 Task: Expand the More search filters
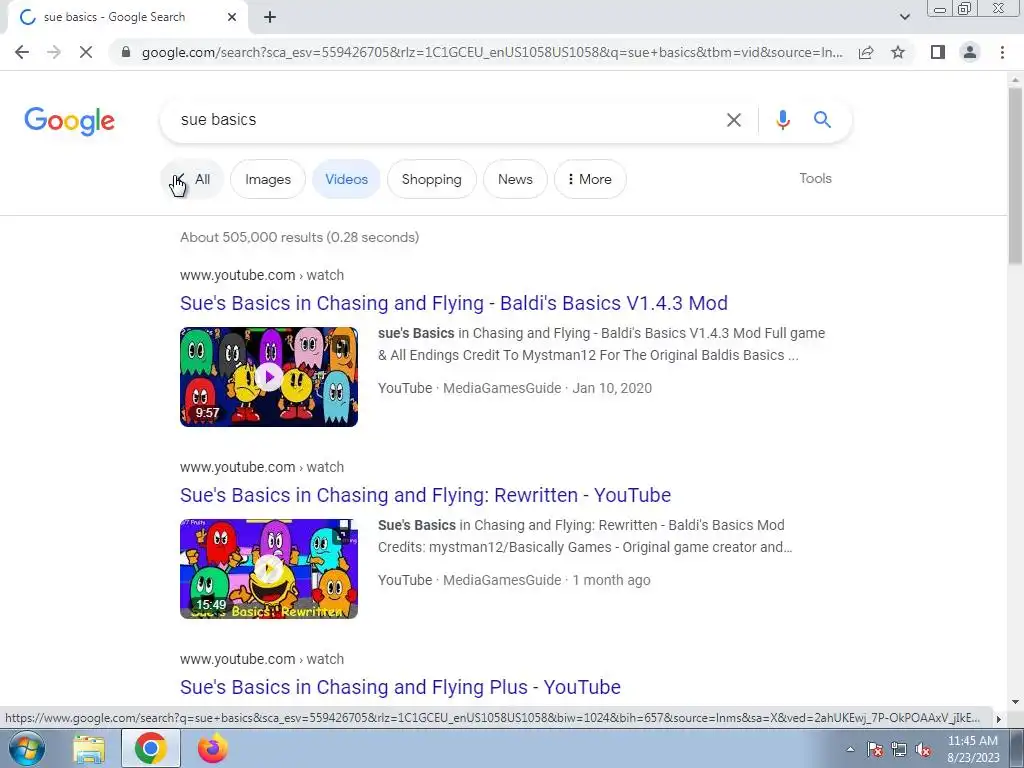point(590,179)
